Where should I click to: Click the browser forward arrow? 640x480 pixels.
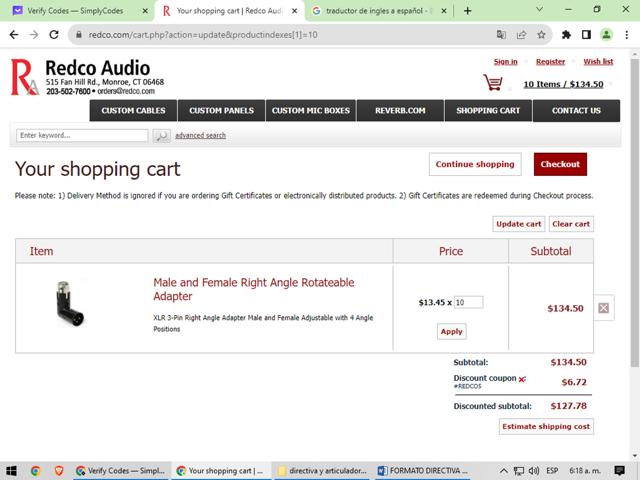[34, 35]
